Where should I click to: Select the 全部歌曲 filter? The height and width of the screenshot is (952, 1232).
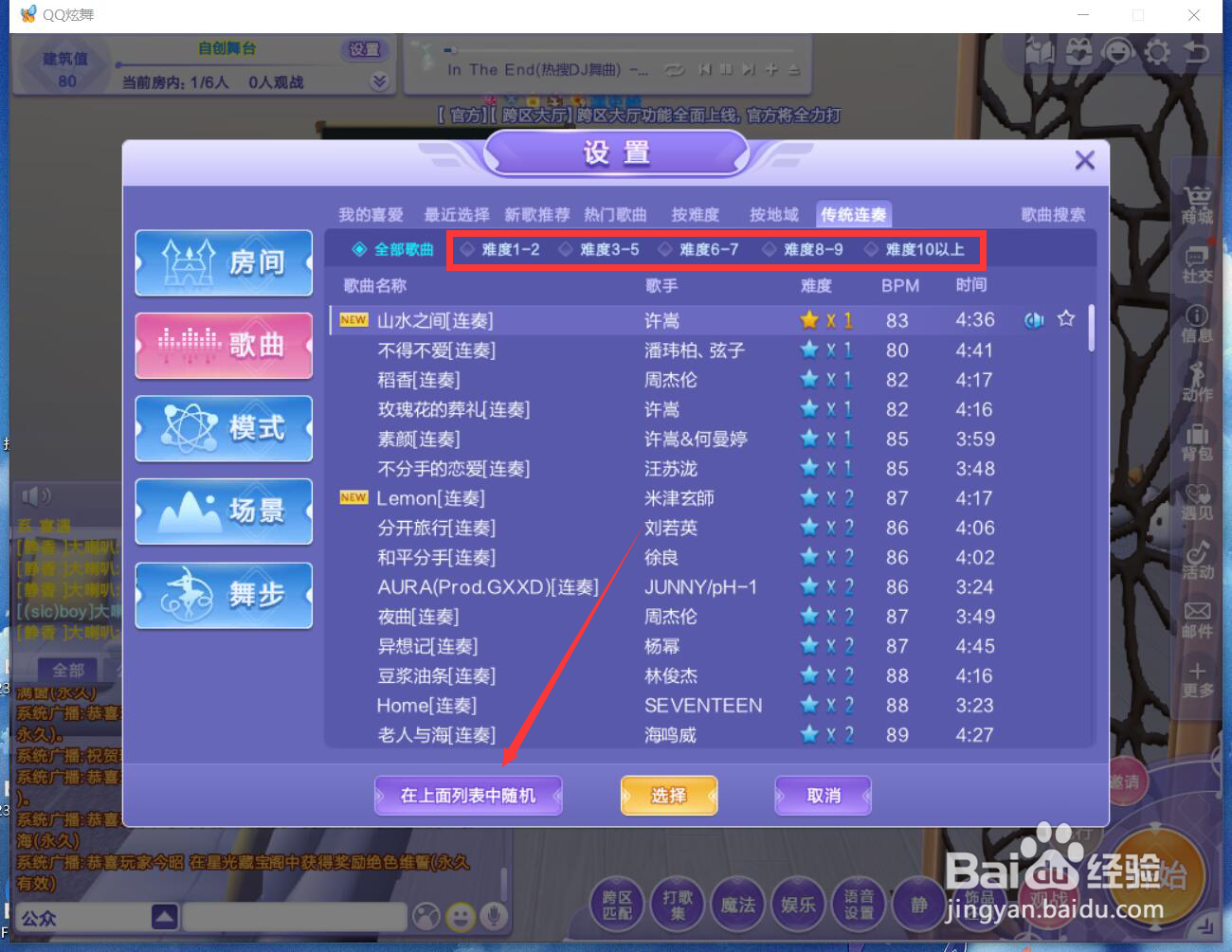click(393, 249)
